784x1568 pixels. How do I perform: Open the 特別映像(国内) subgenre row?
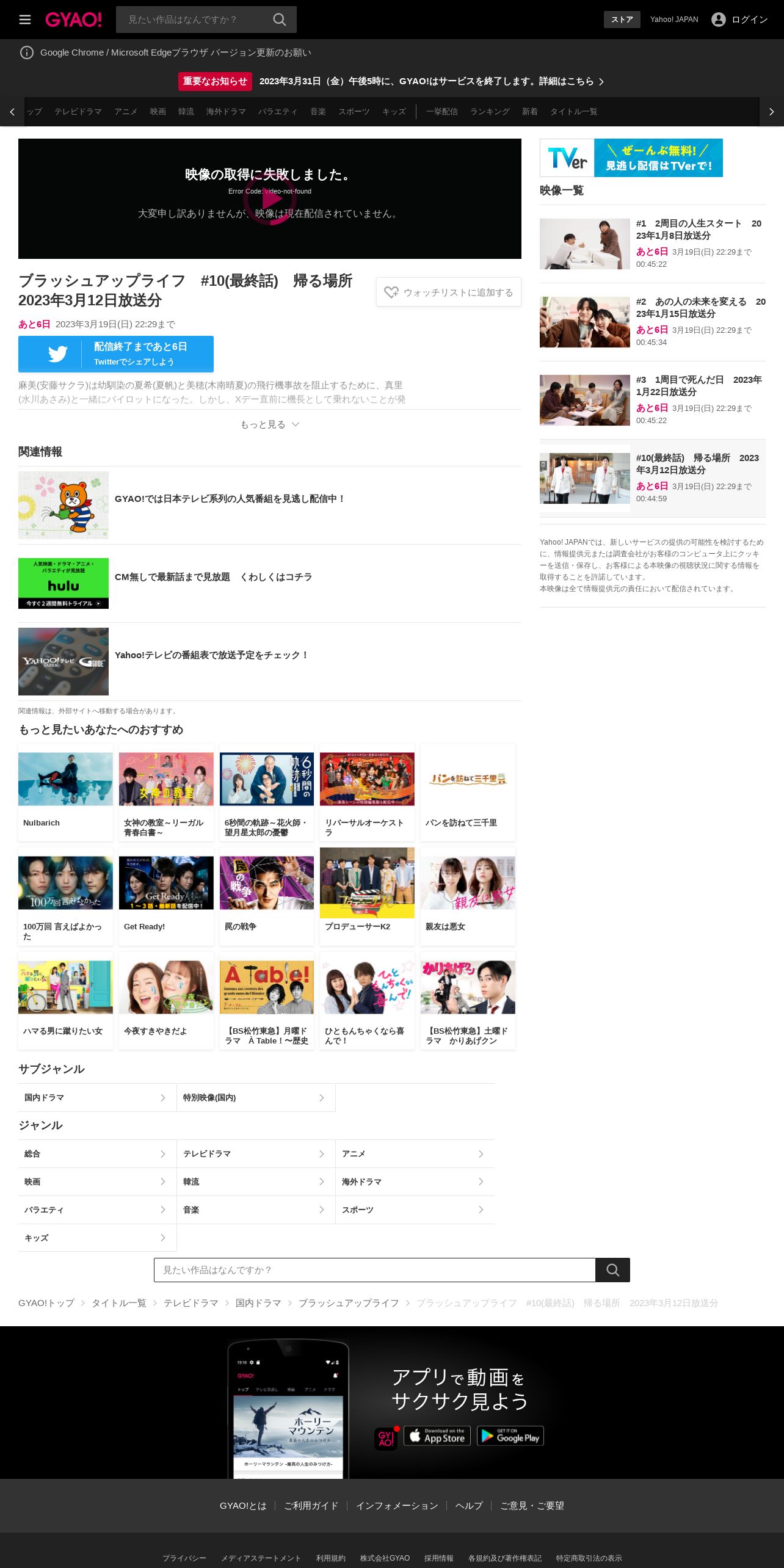pos(256,1098)
